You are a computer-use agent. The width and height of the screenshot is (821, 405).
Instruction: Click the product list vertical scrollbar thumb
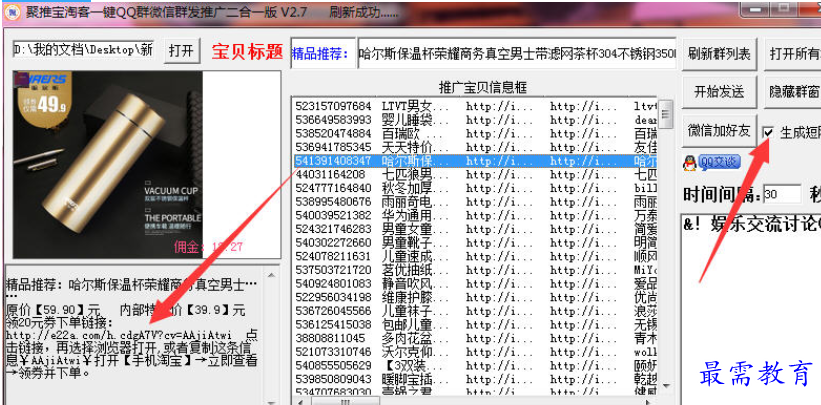tap(665, 114)
